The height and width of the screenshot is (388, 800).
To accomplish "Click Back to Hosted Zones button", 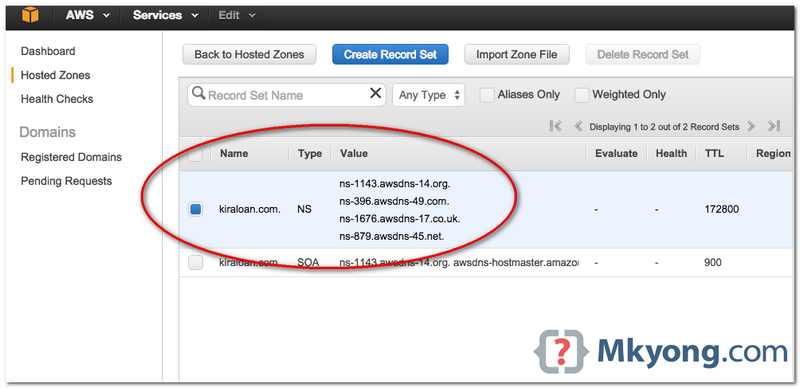I will (x=249, y=54).
